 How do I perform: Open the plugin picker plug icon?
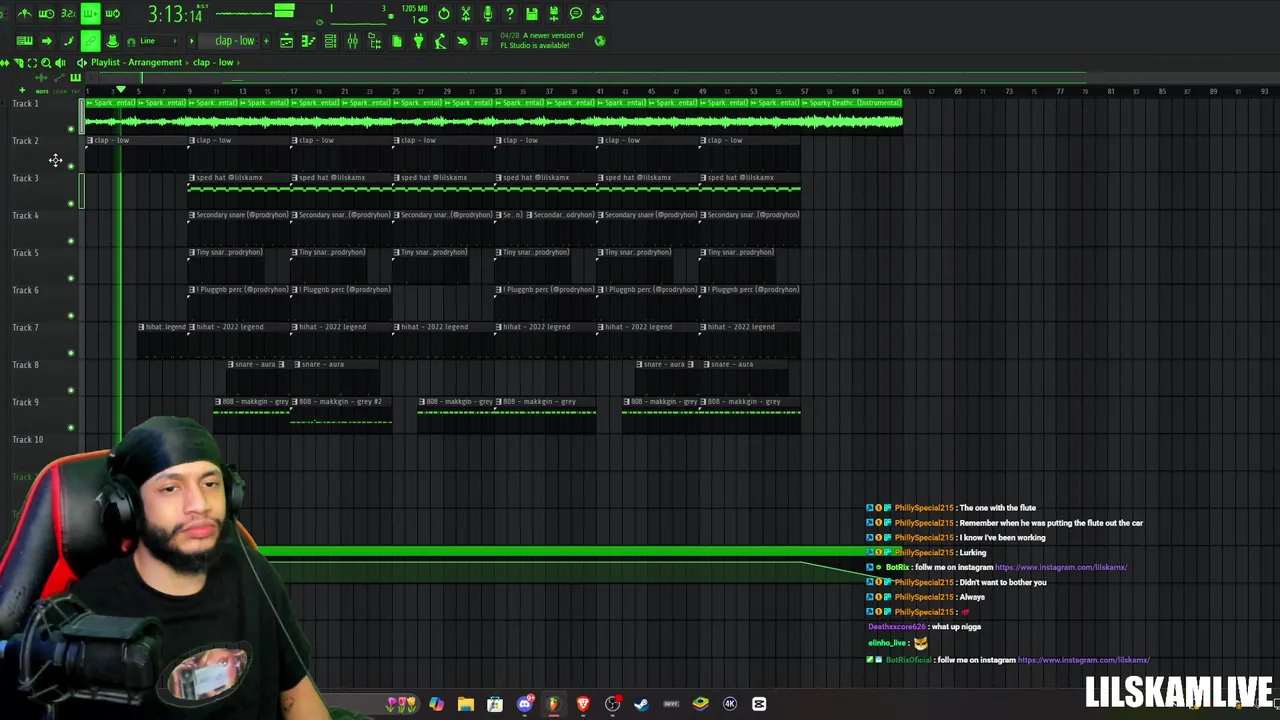pos(418,41)
